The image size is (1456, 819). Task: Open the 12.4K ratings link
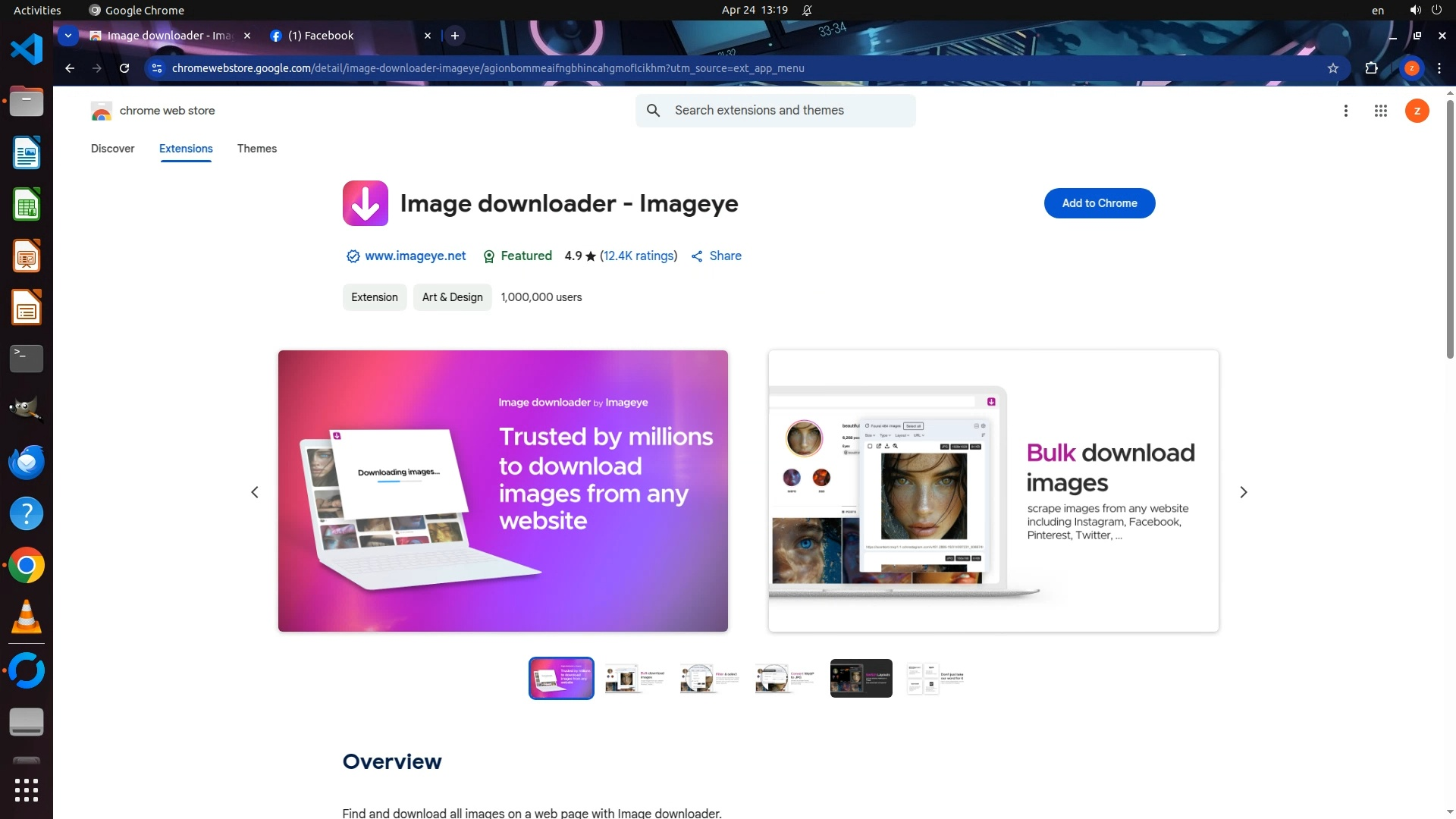[638, 256]
